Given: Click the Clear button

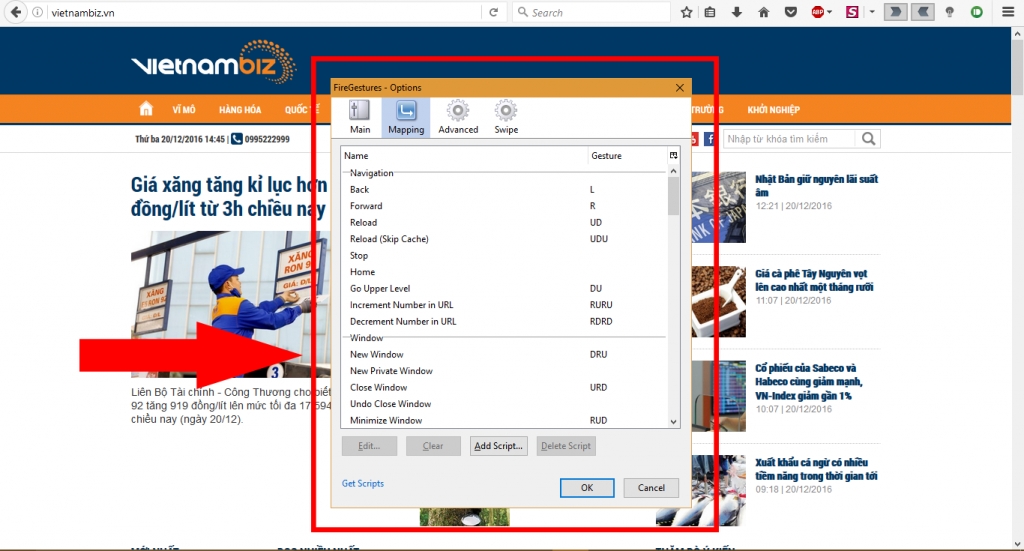Looking at the screenshot, I should coord(433,446).
